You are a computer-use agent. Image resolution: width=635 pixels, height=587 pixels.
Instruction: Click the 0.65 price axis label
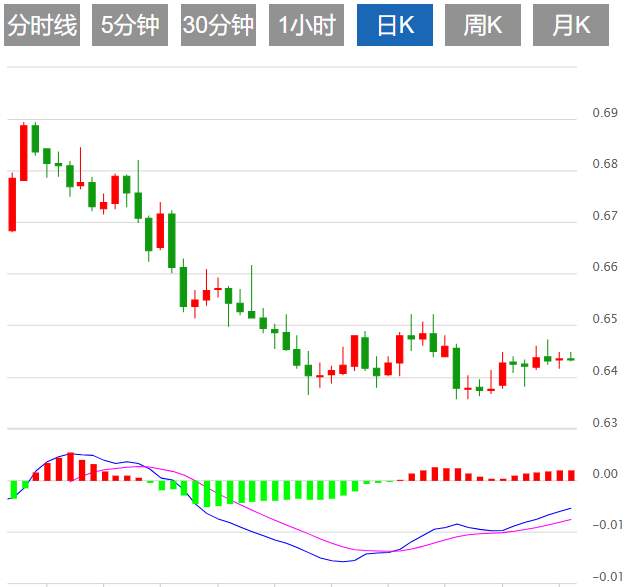coord(605,319)
